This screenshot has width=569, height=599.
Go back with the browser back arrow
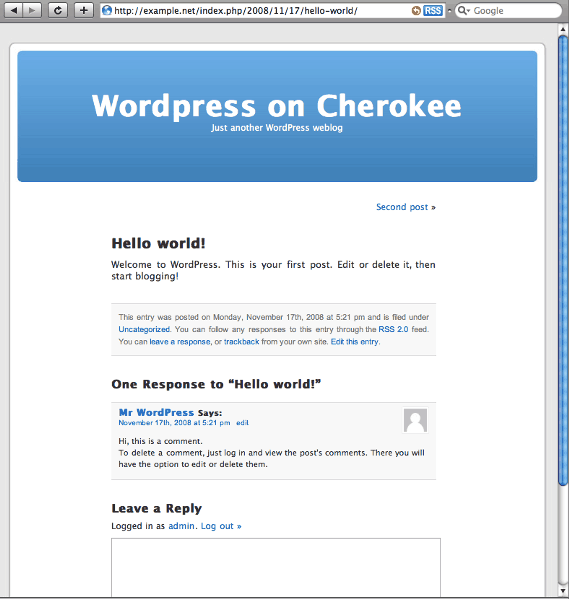coord(14,10)
